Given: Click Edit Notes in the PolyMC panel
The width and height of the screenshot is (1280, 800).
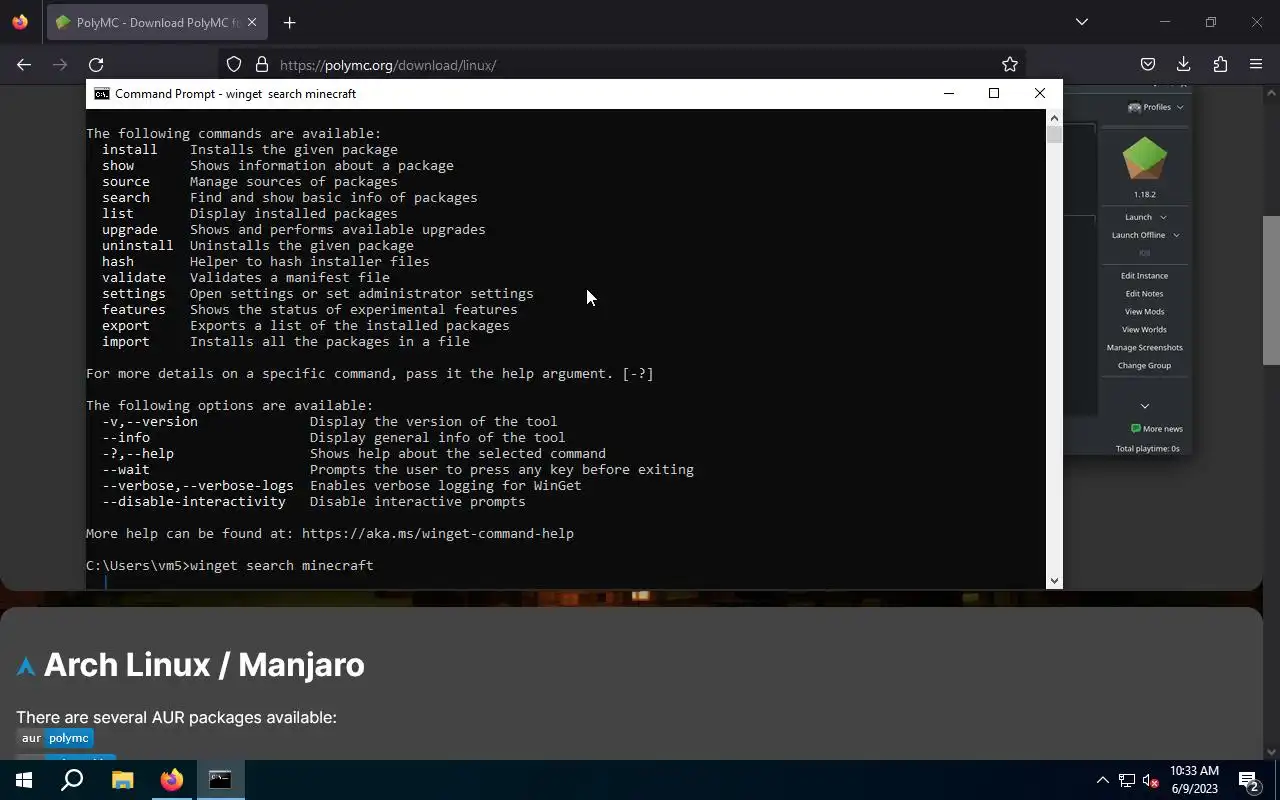Looking at the screenshot, I should [1144, 294].
